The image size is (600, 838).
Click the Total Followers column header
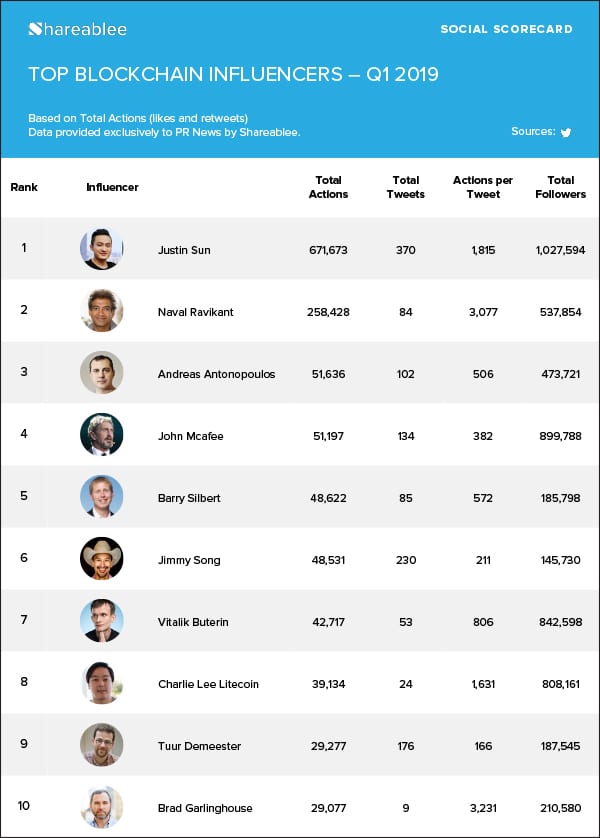point(561,187)
